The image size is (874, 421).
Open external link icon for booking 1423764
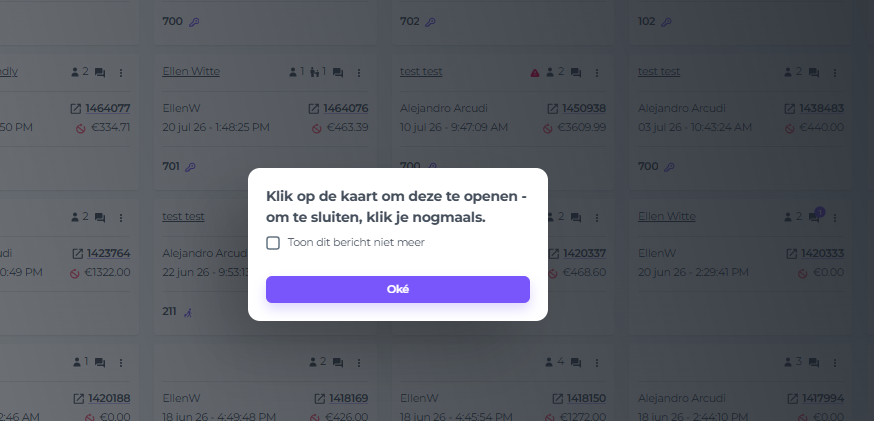[77, 254]
